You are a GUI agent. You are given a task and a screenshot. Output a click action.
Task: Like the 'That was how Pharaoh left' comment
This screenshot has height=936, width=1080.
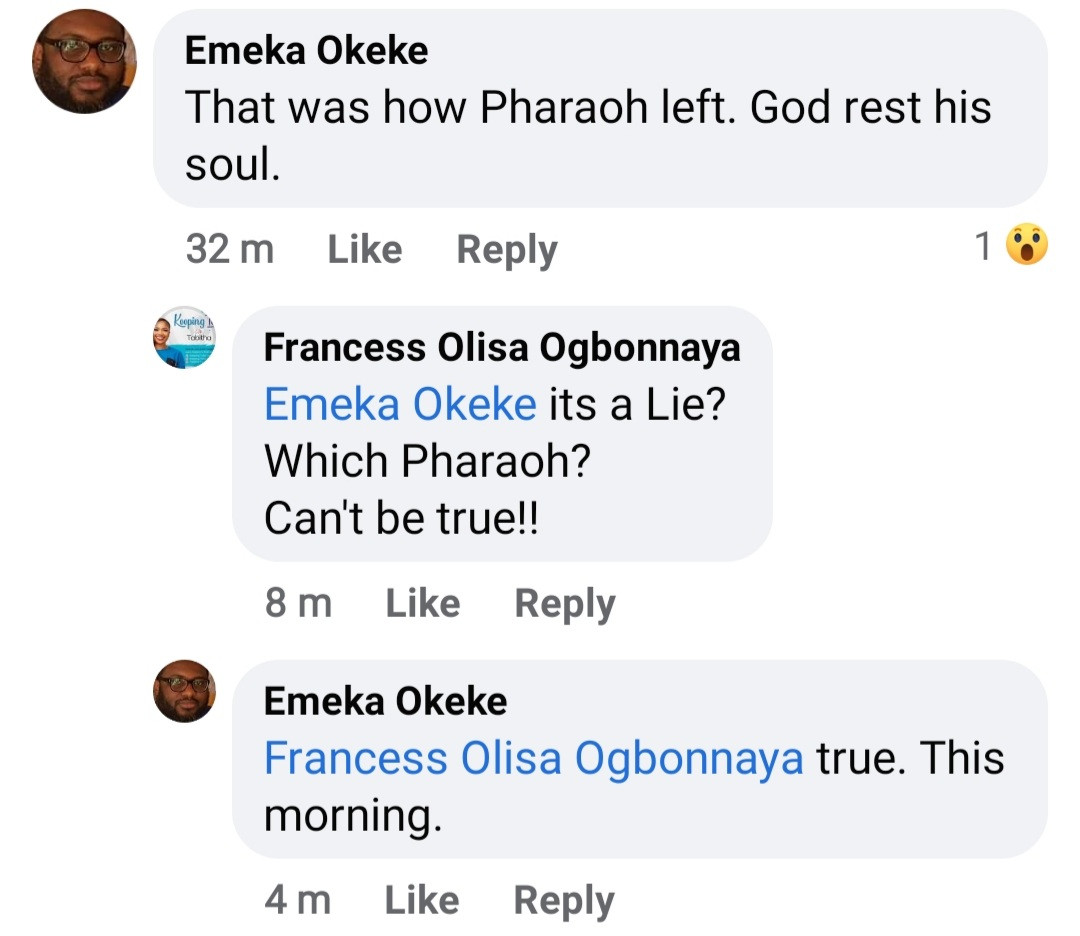click(x=365, y=249)
